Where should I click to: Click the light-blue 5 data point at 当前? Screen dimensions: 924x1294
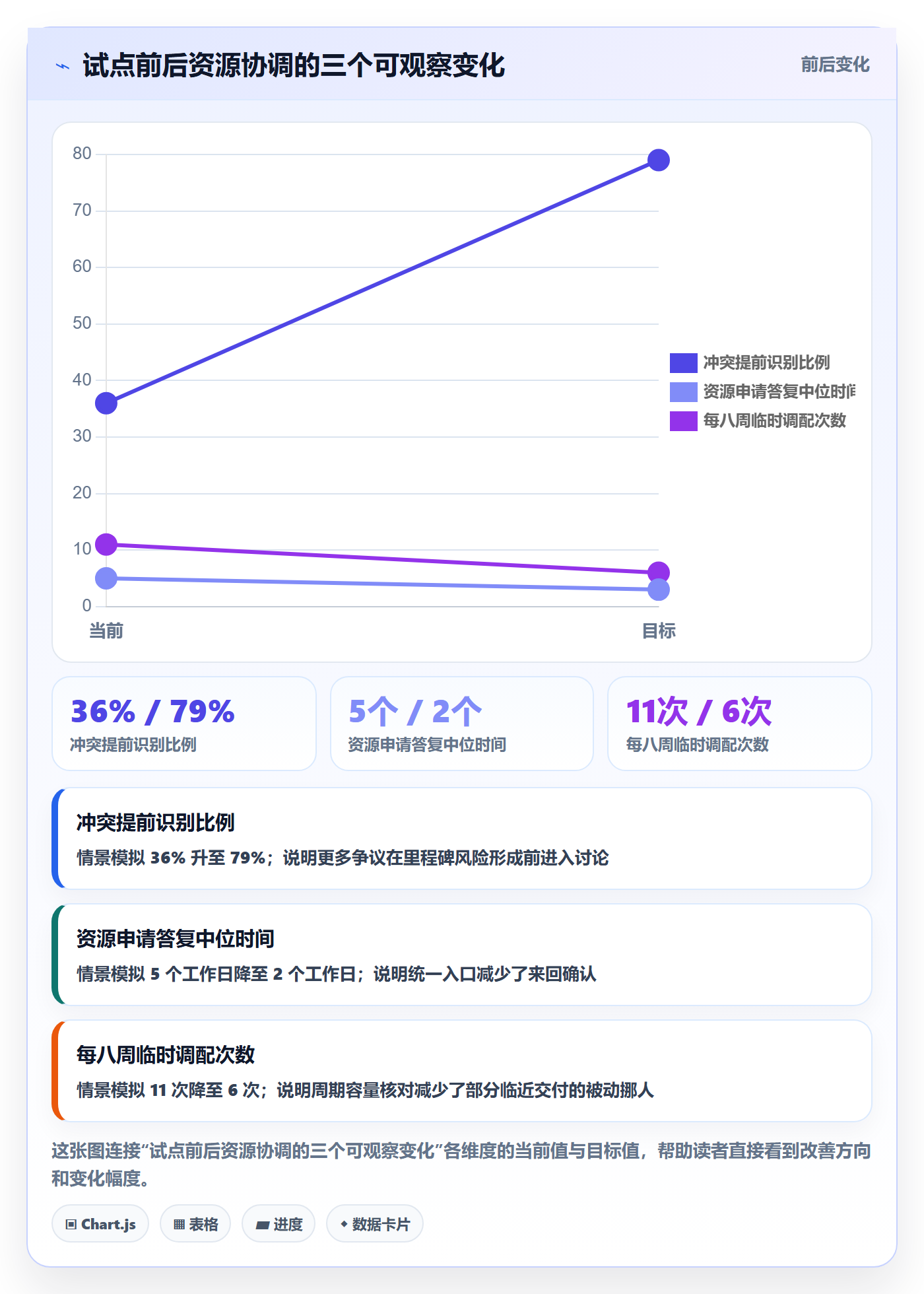pos(106,578)
